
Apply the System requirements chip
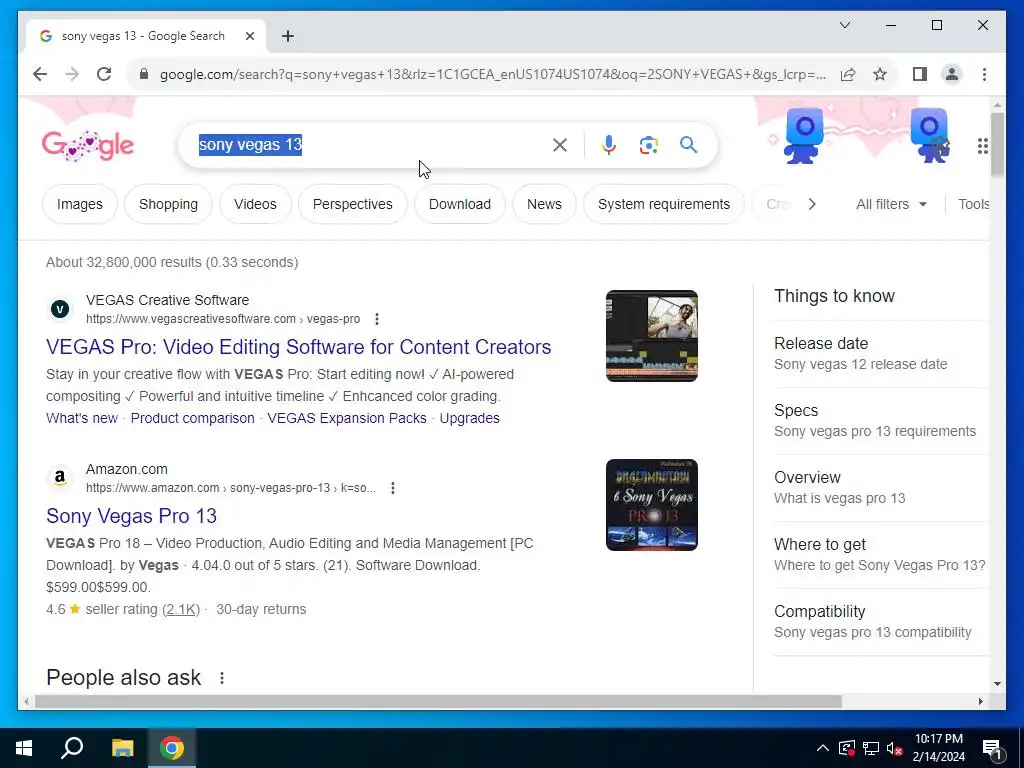664,204
